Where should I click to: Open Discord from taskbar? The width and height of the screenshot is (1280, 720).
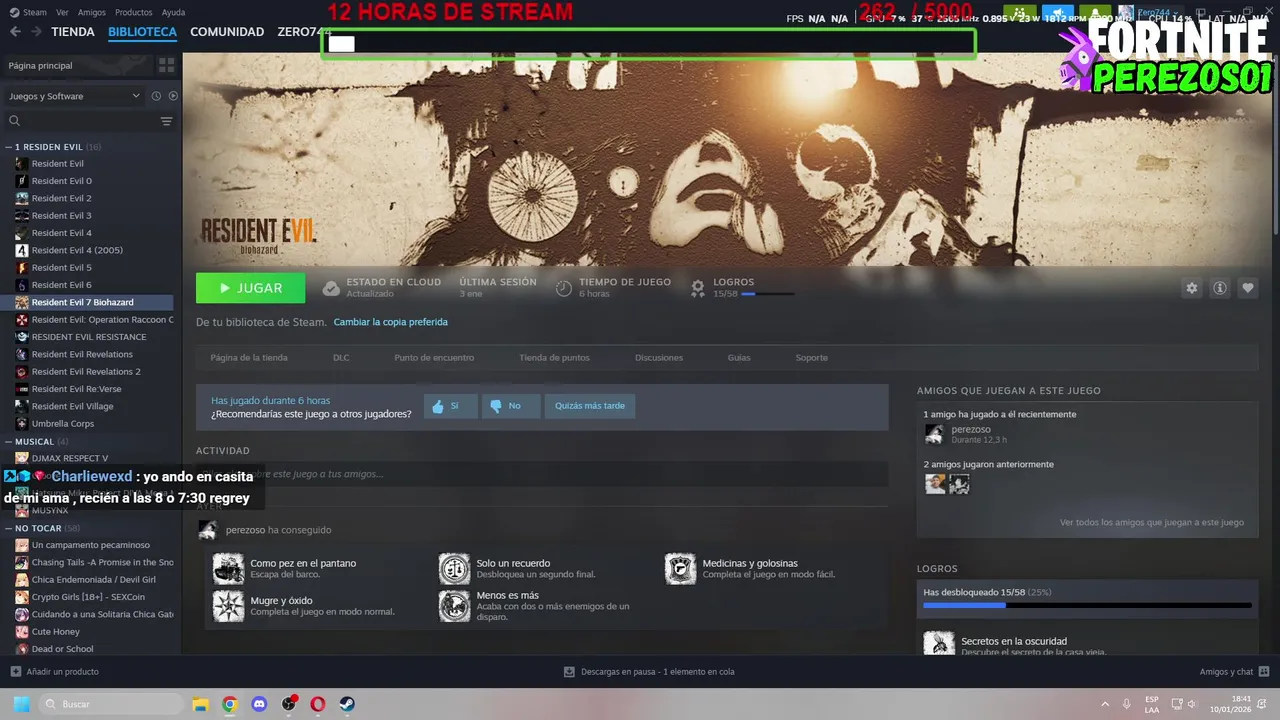(259, 704)
